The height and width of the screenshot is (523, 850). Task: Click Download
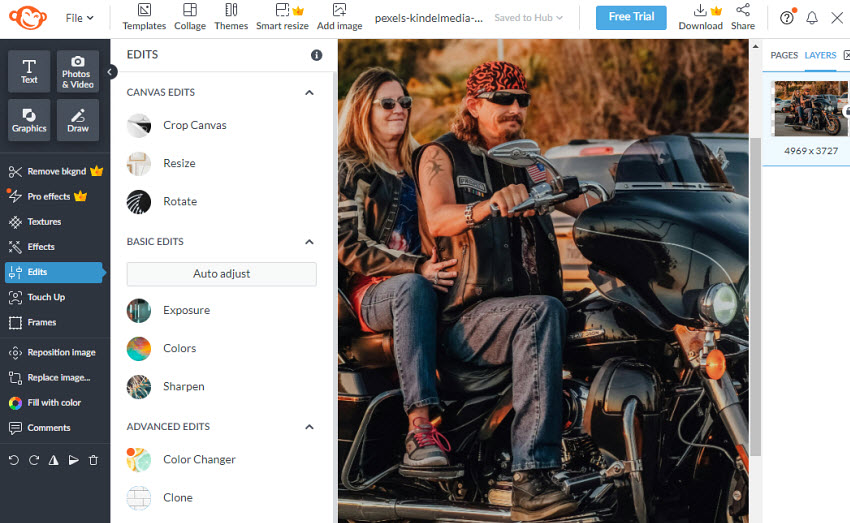[700, 17]
